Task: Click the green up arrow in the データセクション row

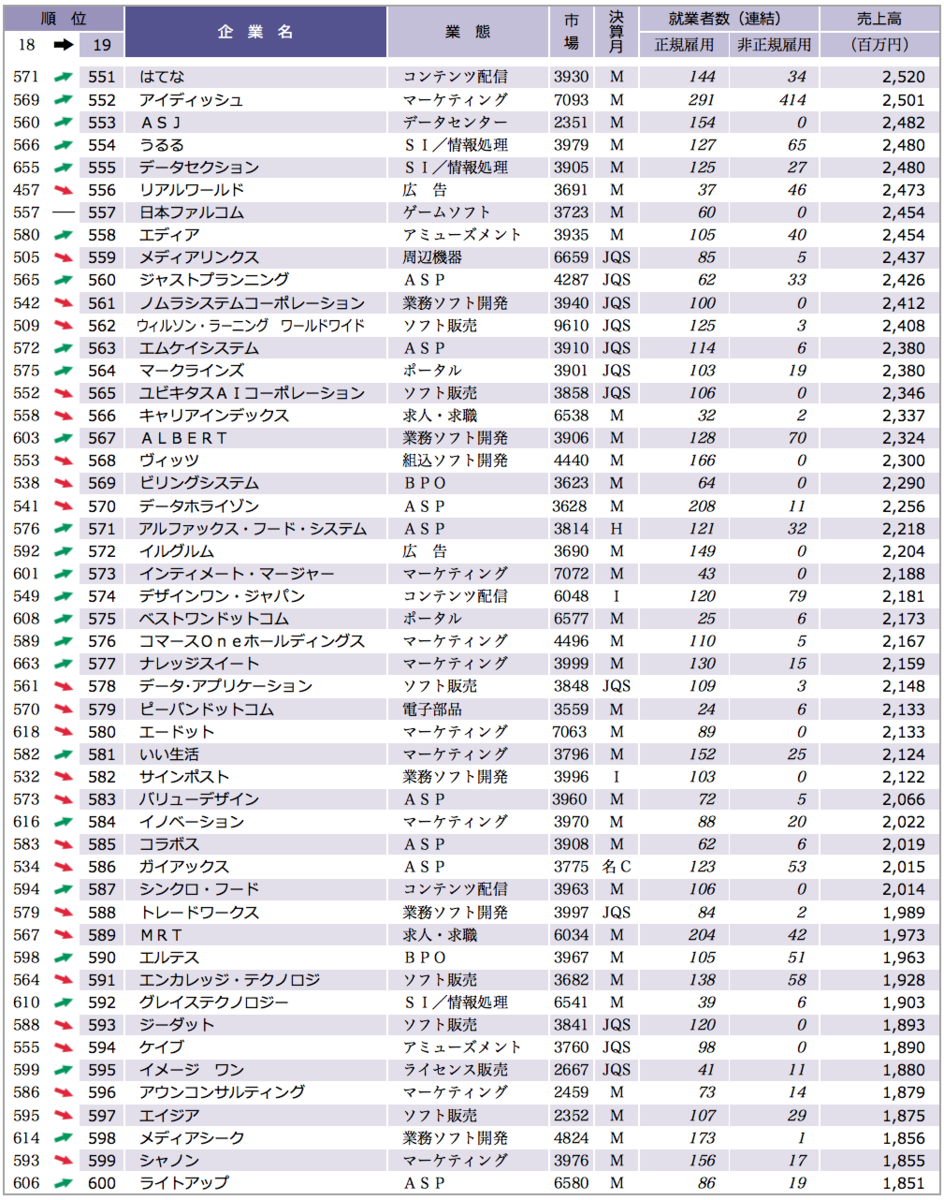Action: coord(64,168)
